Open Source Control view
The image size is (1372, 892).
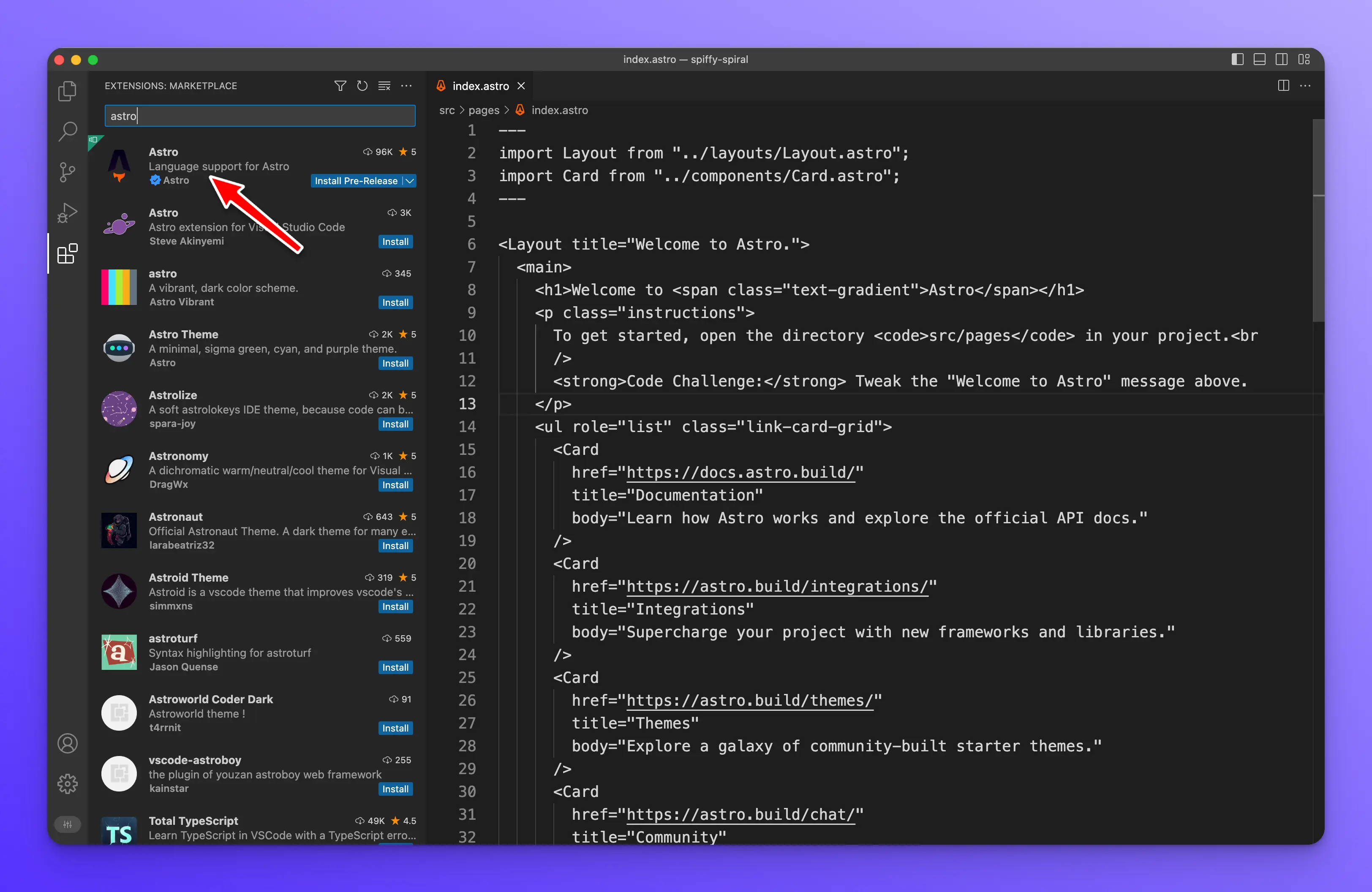tap(68, 172)
